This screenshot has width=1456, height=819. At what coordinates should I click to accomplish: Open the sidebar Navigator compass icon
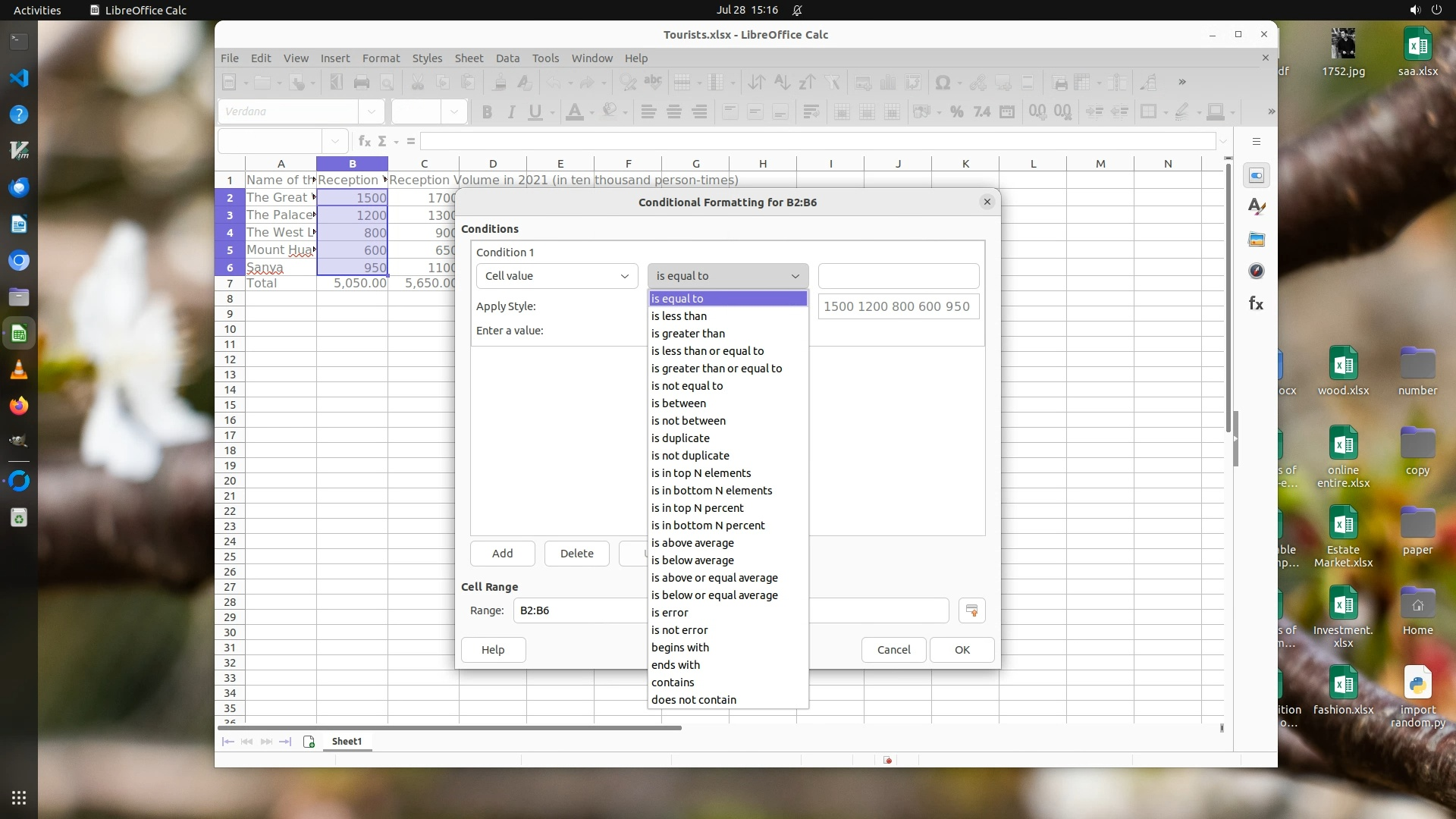point(1257,271)
